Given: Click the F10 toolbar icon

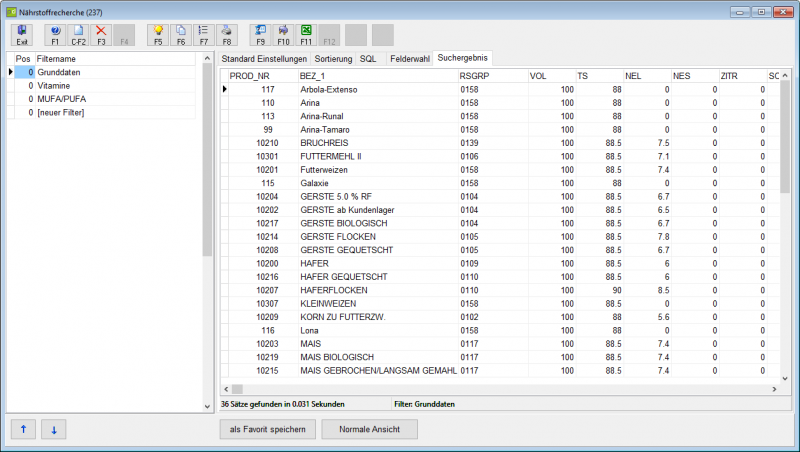Looking at the screenshot, I should [283, 35].
